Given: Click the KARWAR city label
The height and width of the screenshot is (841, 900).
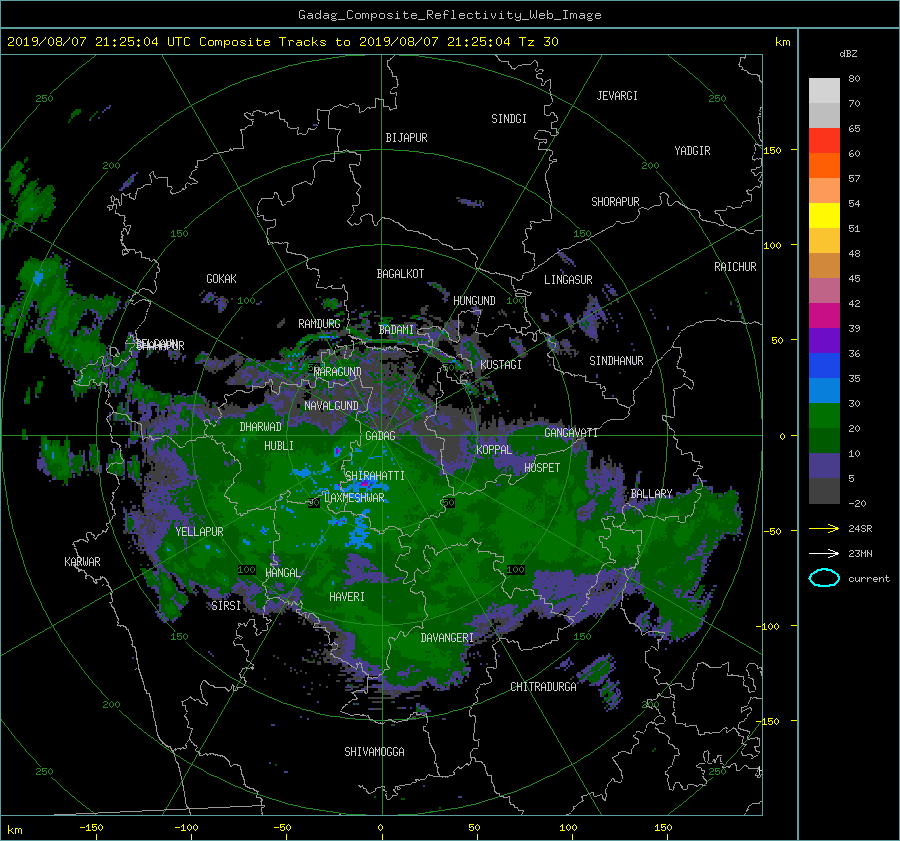Looking at the screenshot, I should [83, 562].
